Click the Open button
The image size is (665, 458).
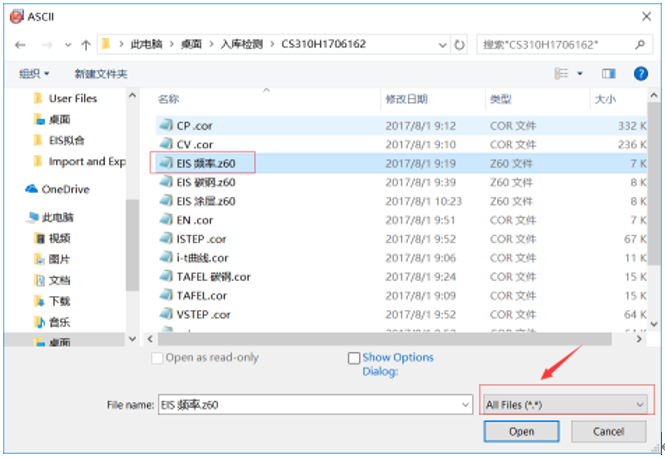coord(521,431)
